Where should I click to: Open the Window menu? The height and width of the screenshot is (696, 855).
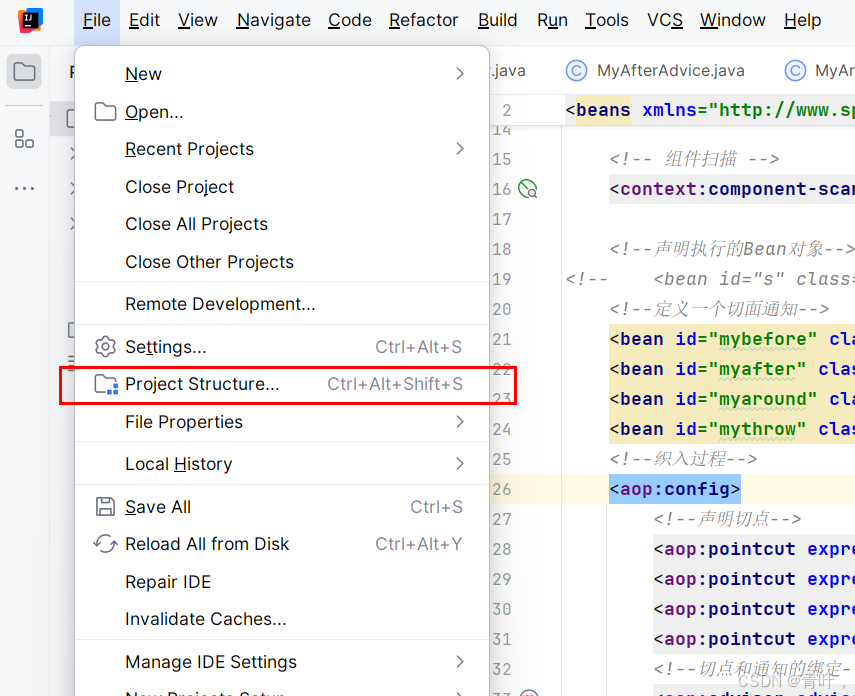tap(732, 20)
